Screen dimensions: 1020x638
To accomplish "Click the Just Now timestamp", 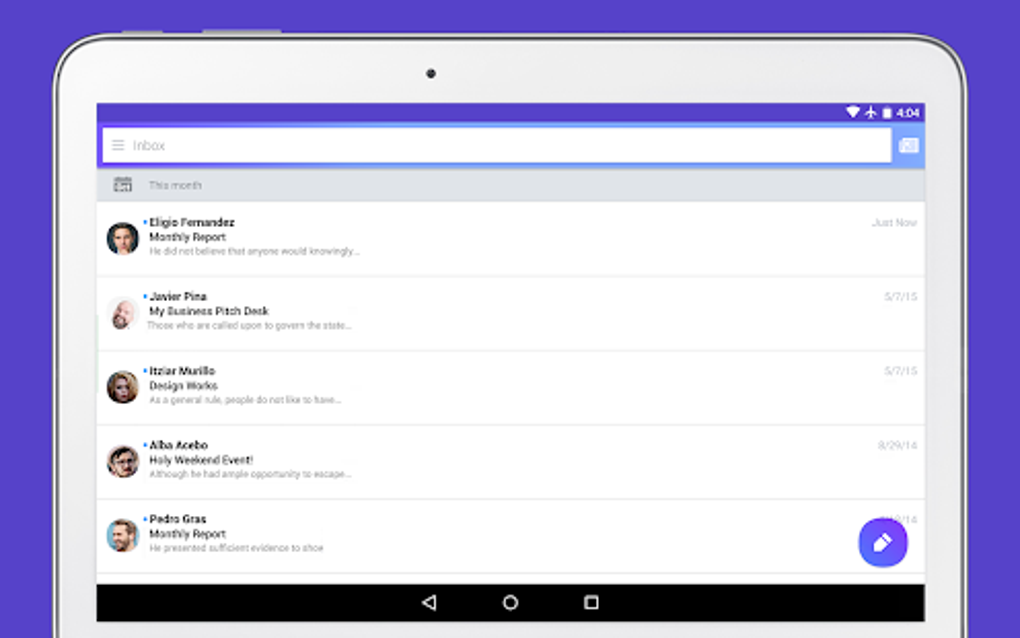I will pos(894,222).
